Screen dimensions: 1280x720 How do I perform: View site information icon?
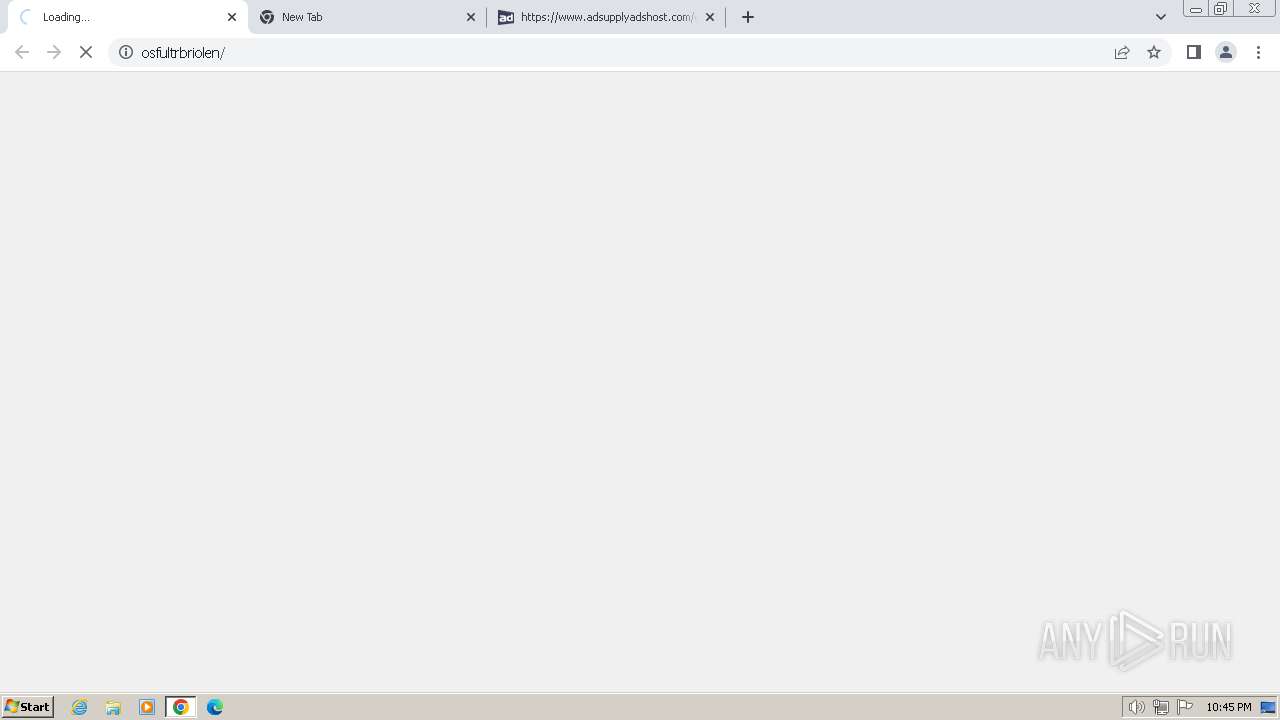(x=126, y=52)
